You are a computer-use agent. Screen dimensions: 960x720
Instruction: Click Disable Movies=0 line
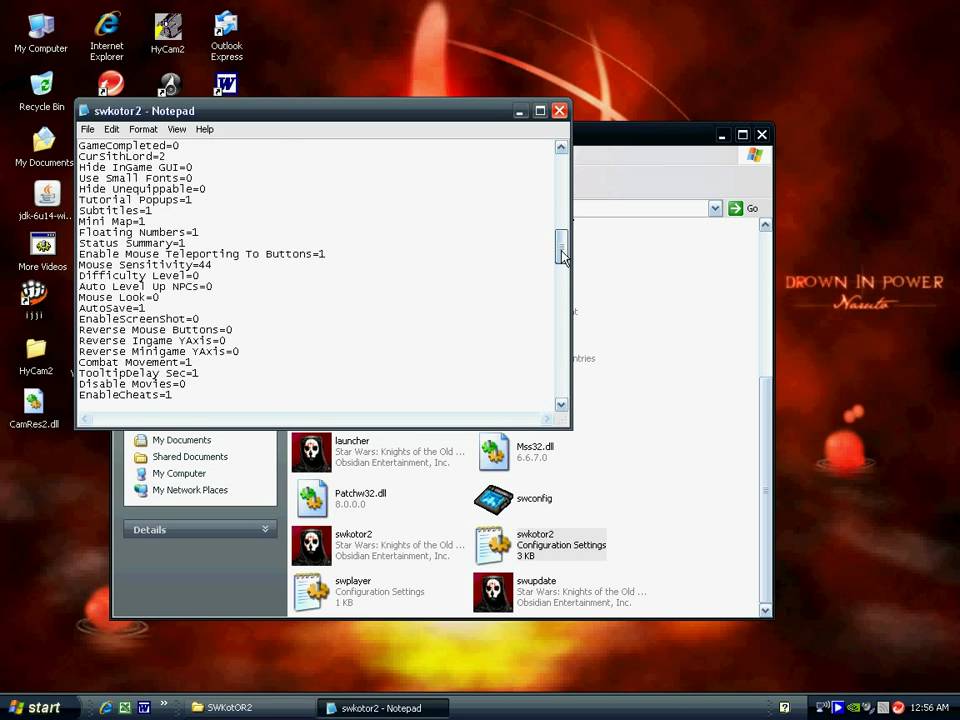click(132, 384)
